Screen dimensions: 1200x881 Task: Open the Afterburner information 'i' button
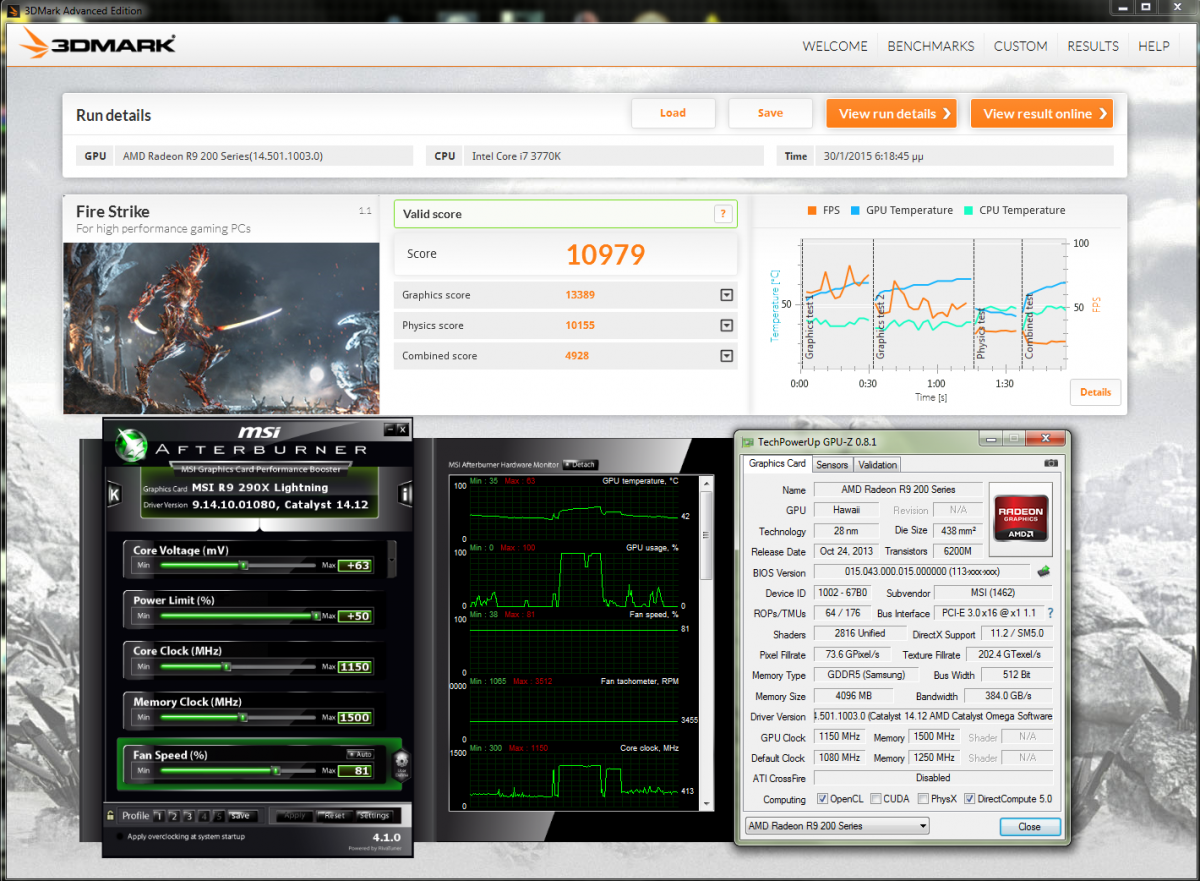(405, 494)
